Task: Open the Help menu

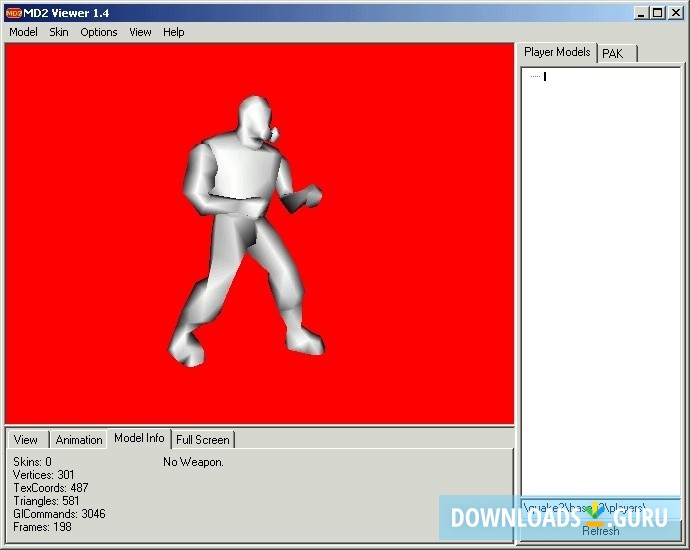Action: 173,32
